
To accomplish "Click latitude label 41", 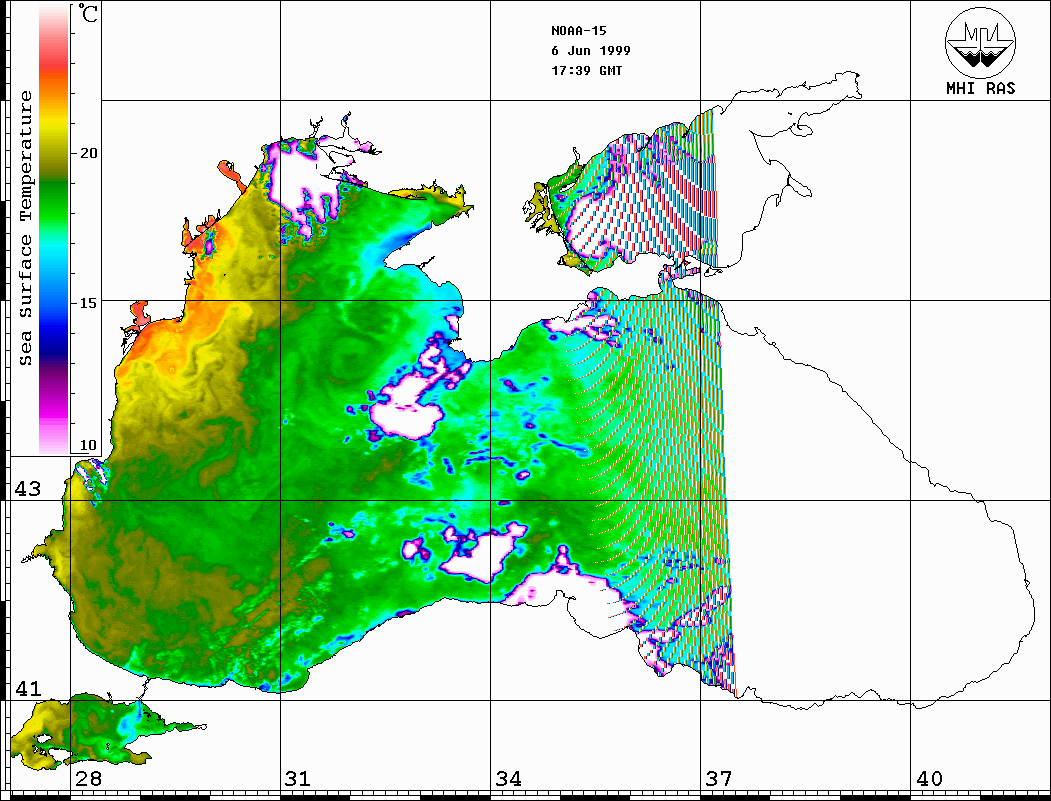I will (x=27, y=689).
